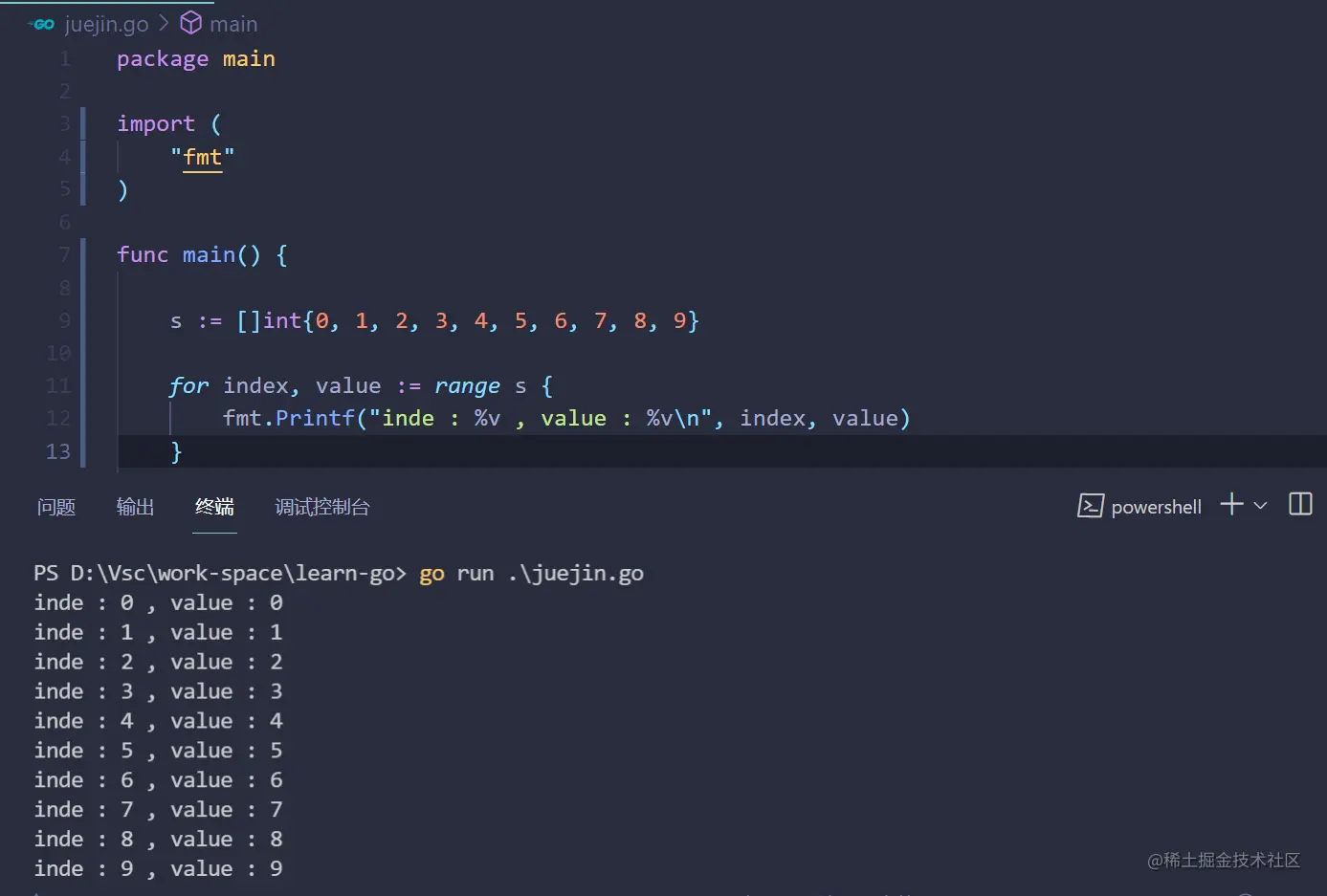Click the "fmt" import string
1327x896 pixels.
pos(202,157)
